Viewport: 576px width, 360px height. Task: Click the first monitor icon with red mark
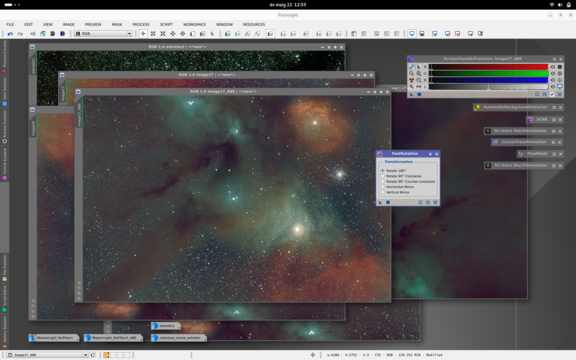(x=447, y=33)
